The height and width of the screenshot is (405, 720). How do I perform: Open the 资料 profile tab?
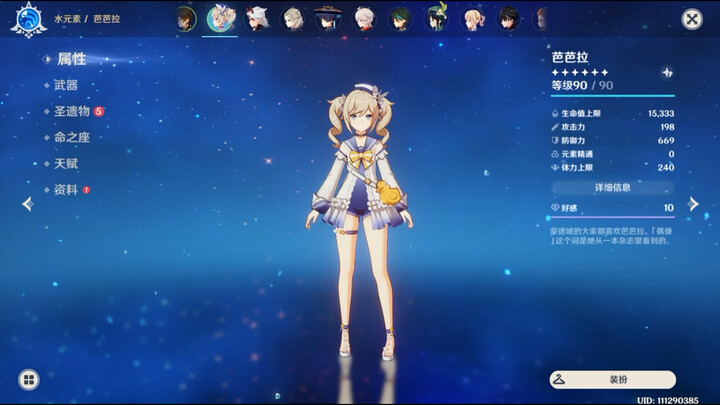(x=66, y=190)
